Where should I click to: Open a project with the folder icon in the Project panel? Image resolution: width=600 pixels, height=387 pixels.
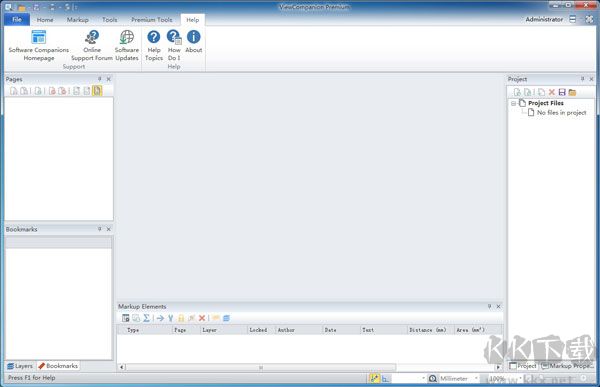coord(572,92)
